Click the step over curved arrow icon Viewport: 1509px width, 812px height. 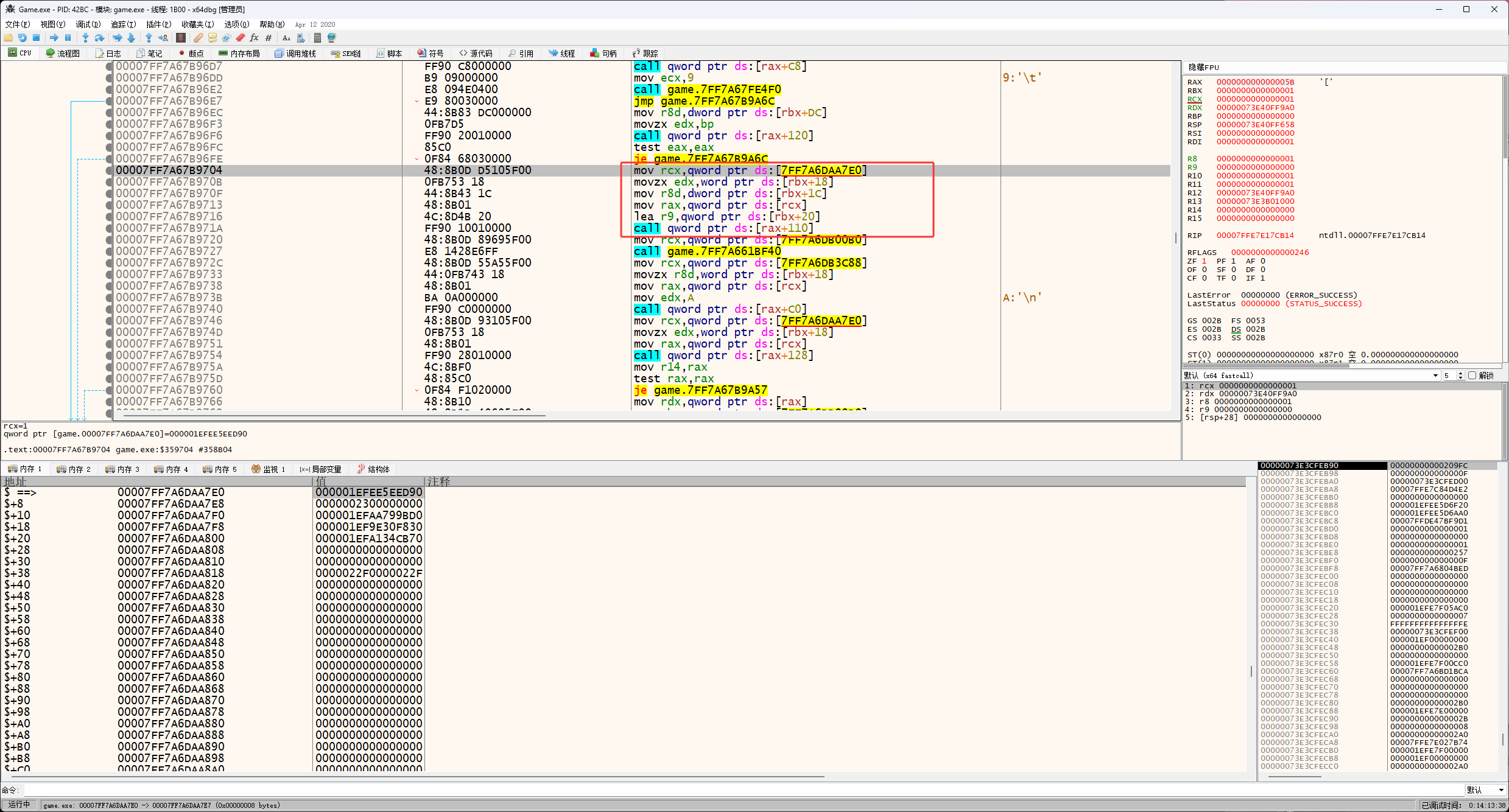[99, 38]
